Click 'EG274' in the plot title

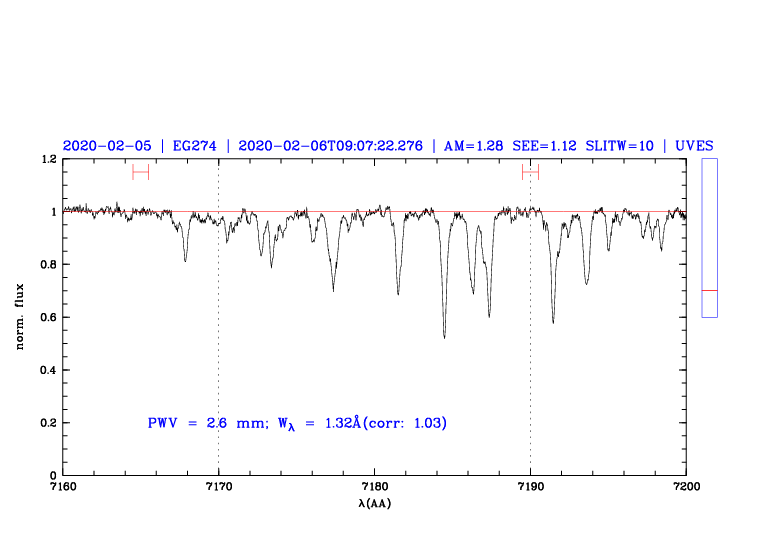[193, 146]
